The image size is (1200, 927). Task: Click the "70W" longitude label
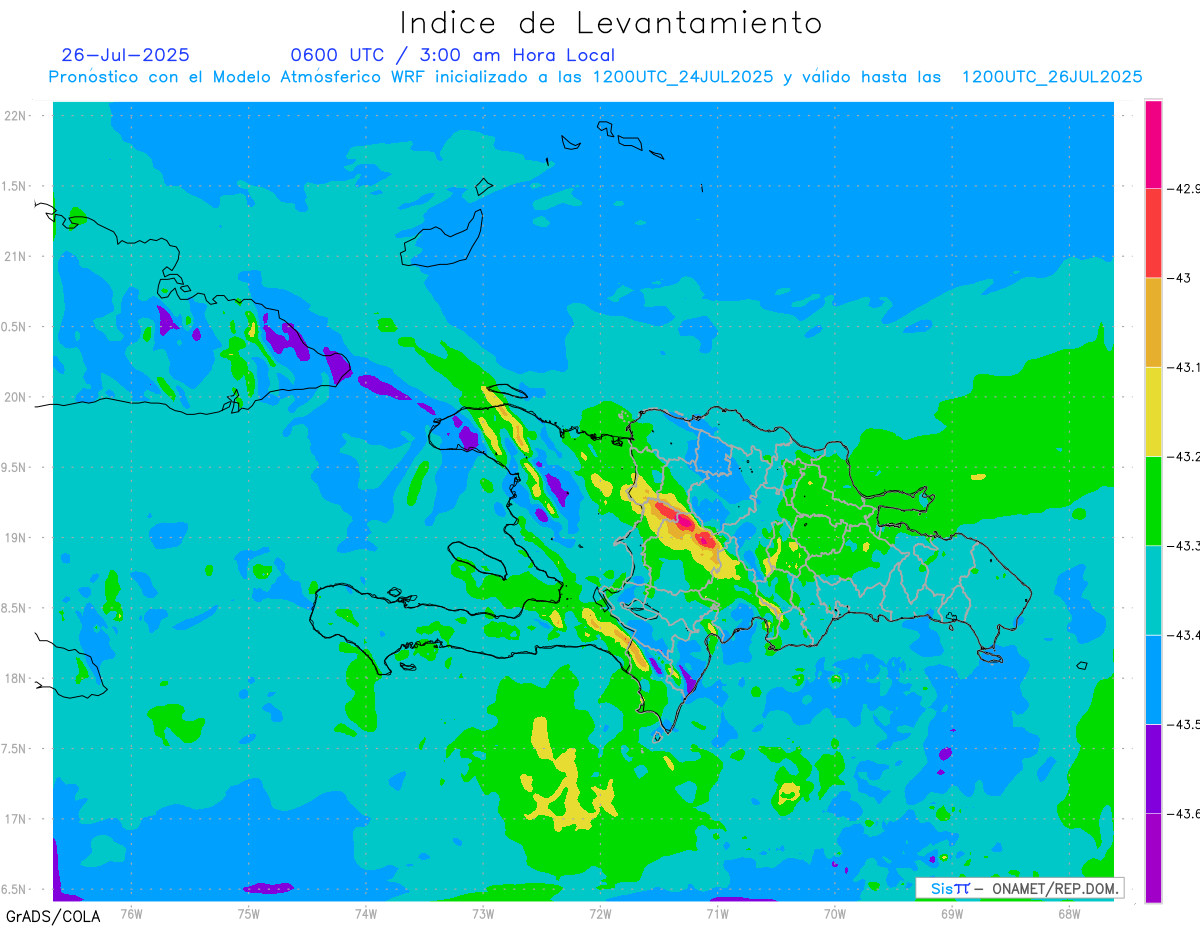point(835,913)
